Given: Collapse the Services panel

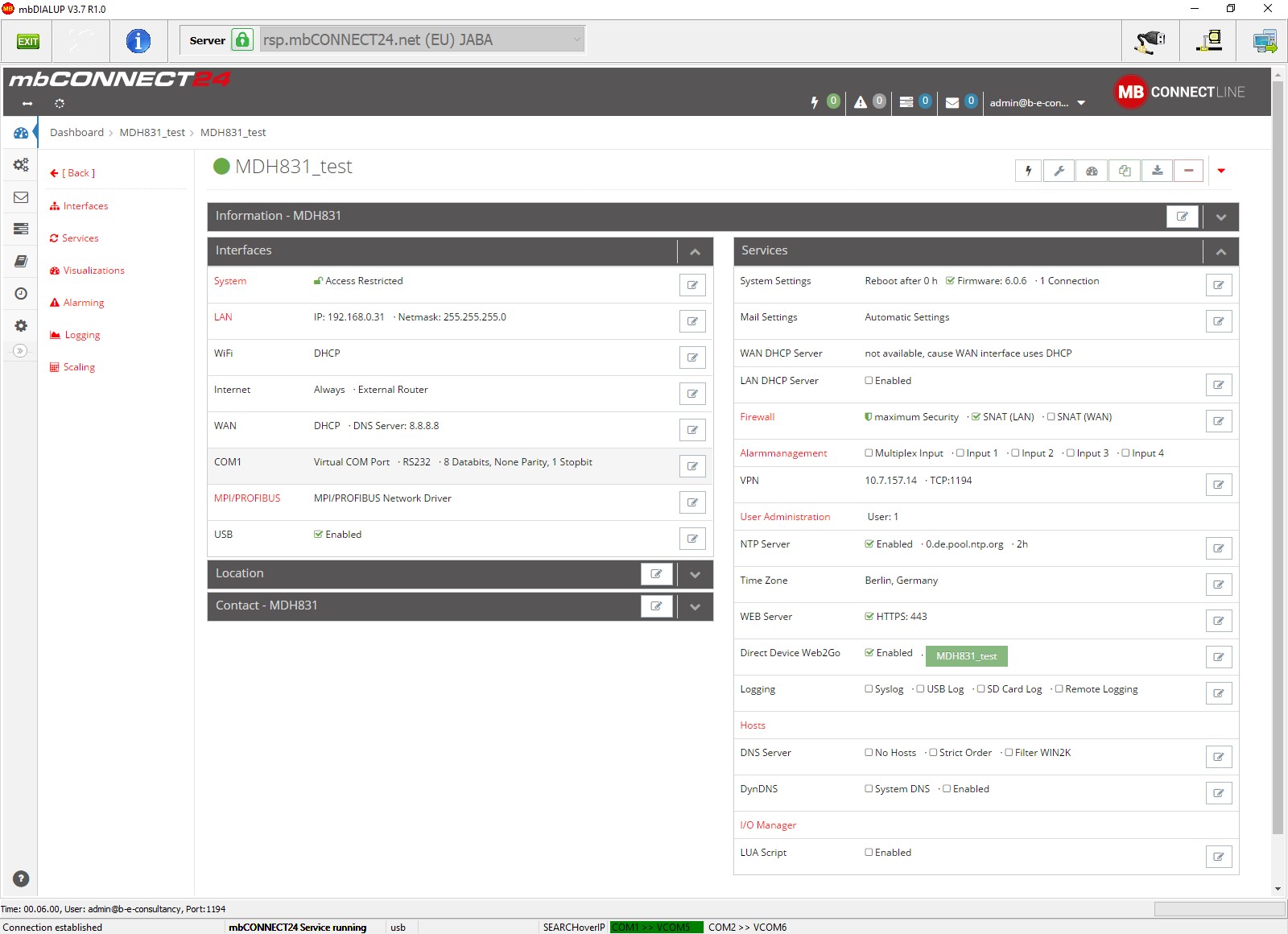Looking at the screenshot, I should [1221, 251].
